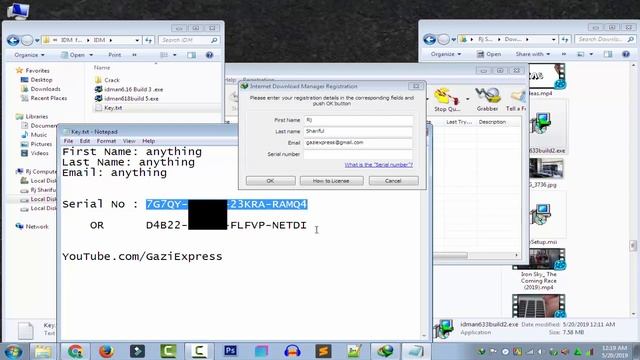Open the Windows Start menu
This screenshot has height=360, width=640.
13,351
